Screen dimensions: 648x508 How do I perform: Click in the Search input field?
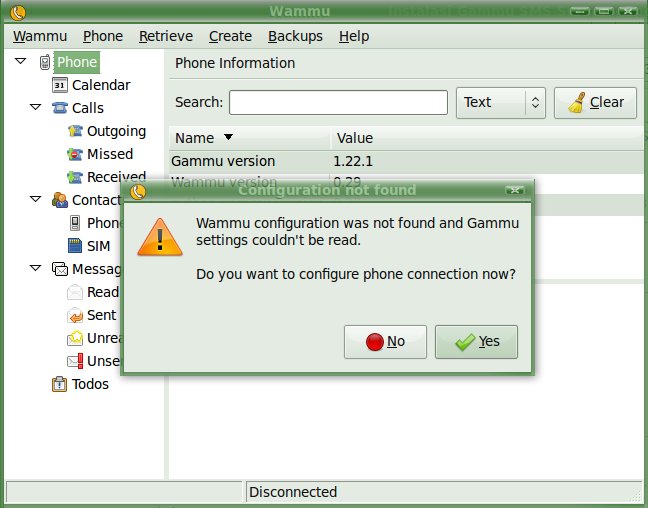pos(338,103)
